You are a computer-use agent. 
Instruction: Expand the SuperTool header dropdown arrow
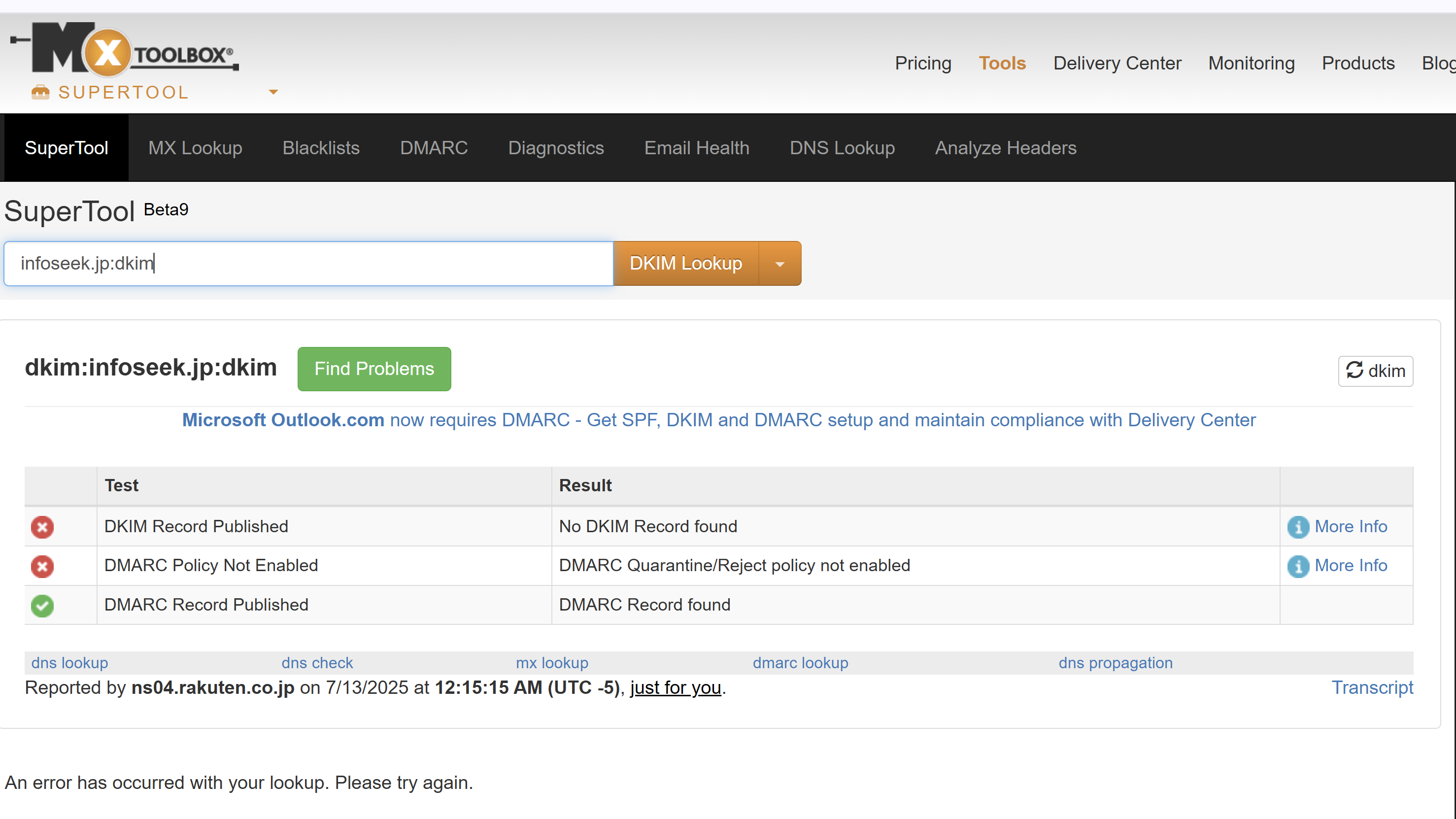pyautogui.click(x=273, y=92)
